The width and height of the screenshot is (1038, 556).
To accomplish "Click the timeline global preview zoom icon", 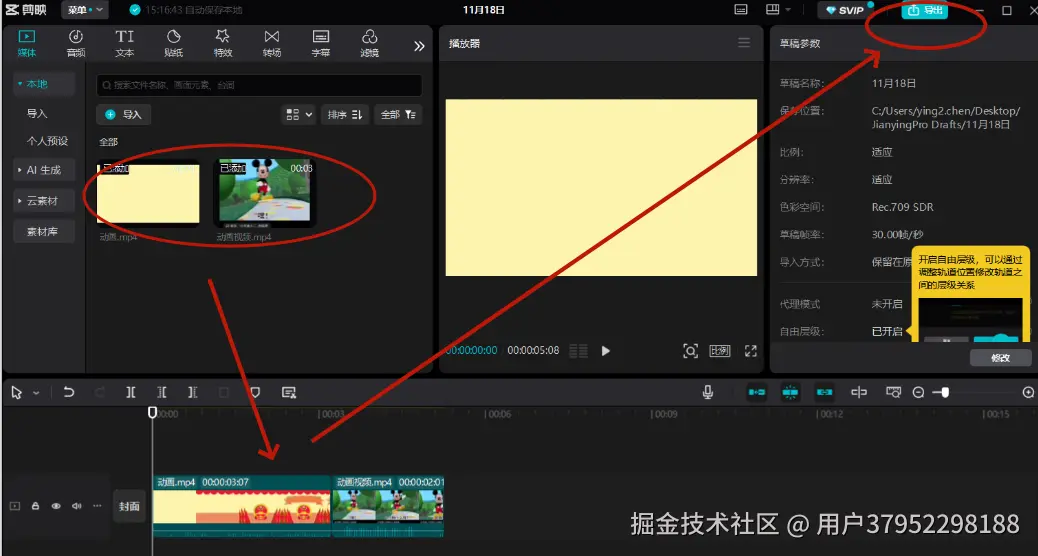I will point(894,393).
